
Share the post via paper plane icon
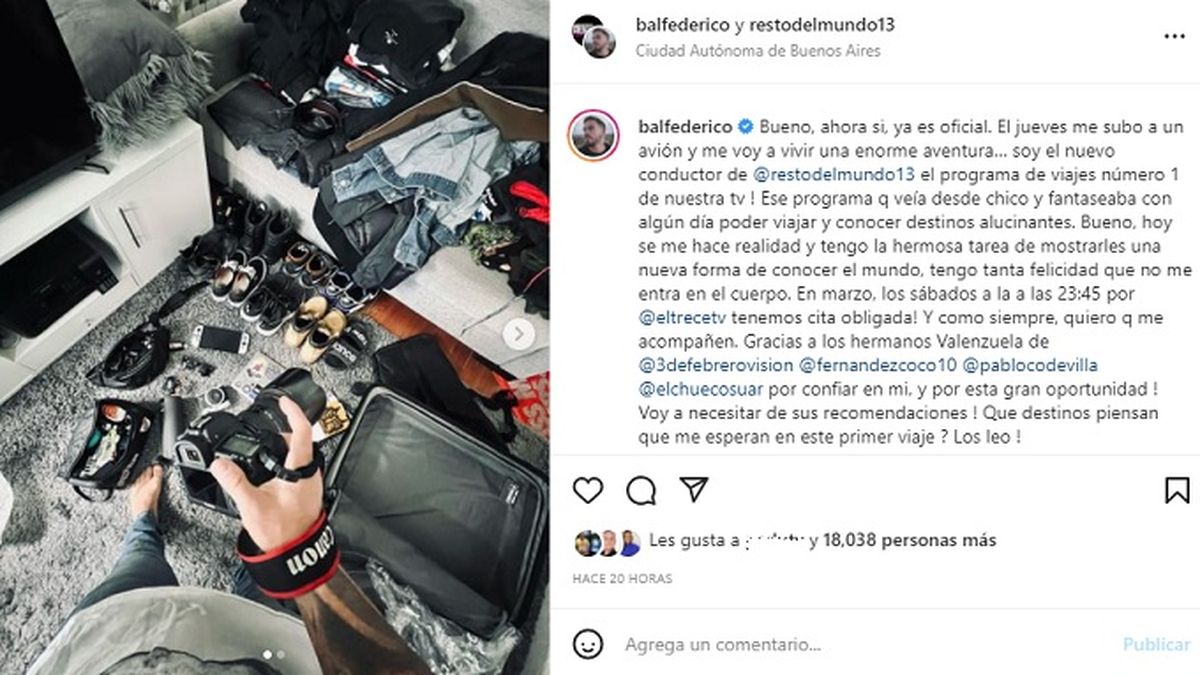[694, 490]
